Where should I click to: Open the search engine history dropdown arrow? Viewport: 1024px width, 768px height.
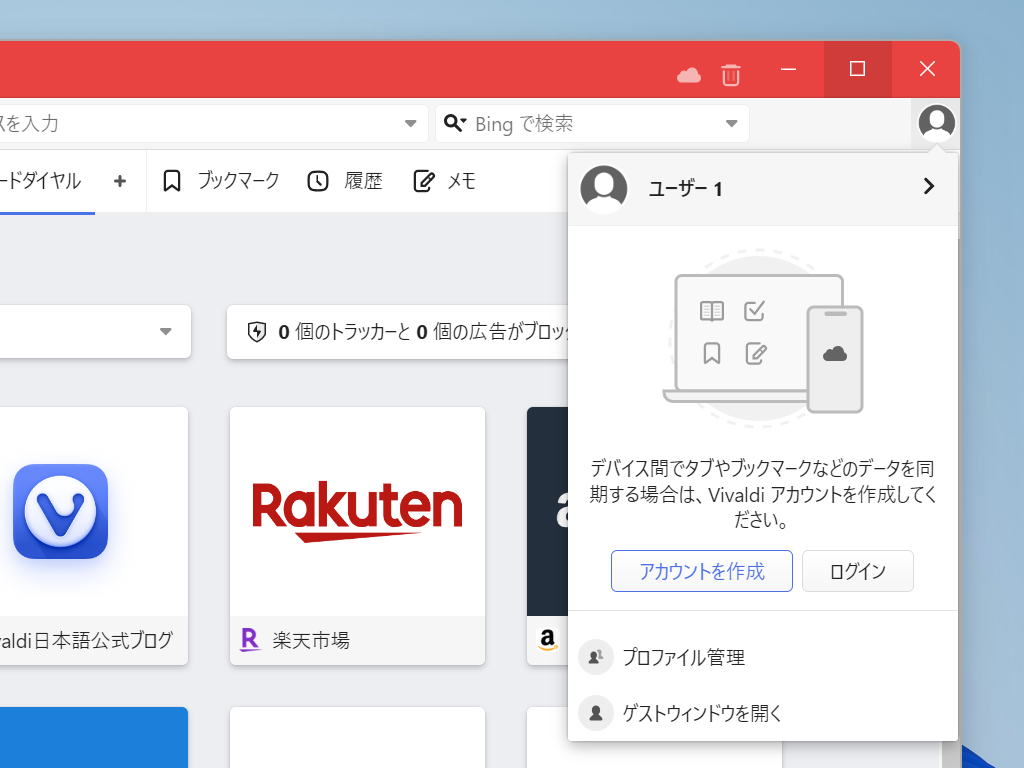pos(731,123)
